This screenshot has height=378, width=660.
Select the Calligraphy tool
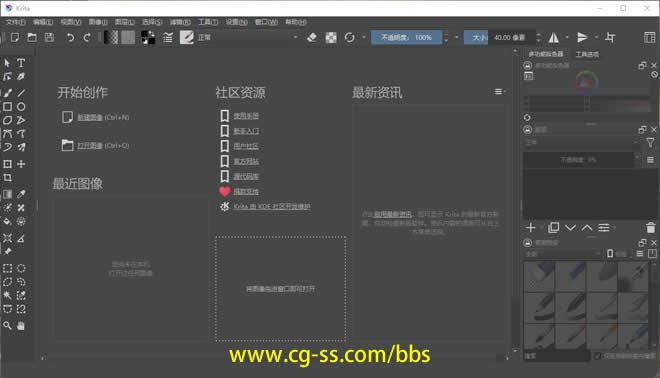point(21,77)
